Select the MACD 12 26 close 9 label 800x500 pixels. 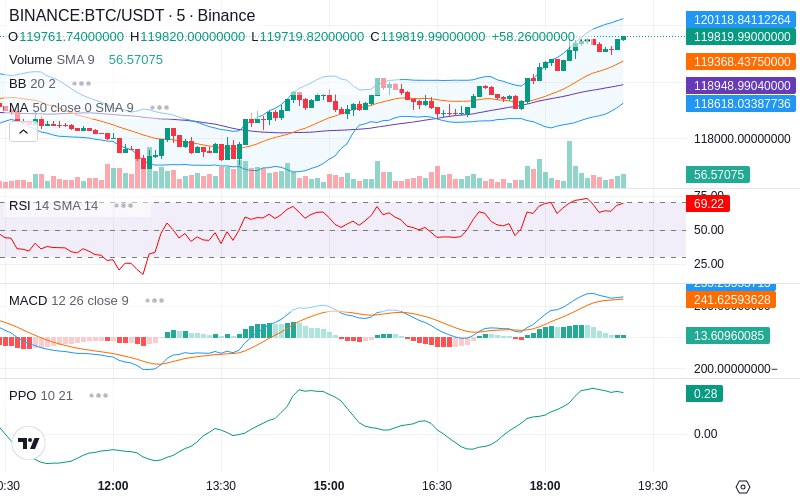[69, 301]
